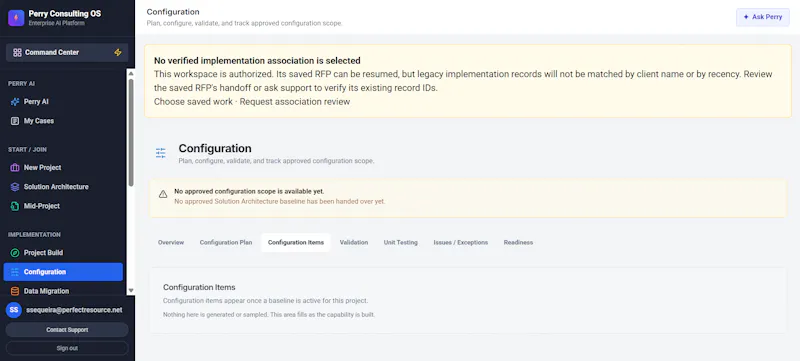
Task: Open Solution Architecture section
Action: coord(63,187)
